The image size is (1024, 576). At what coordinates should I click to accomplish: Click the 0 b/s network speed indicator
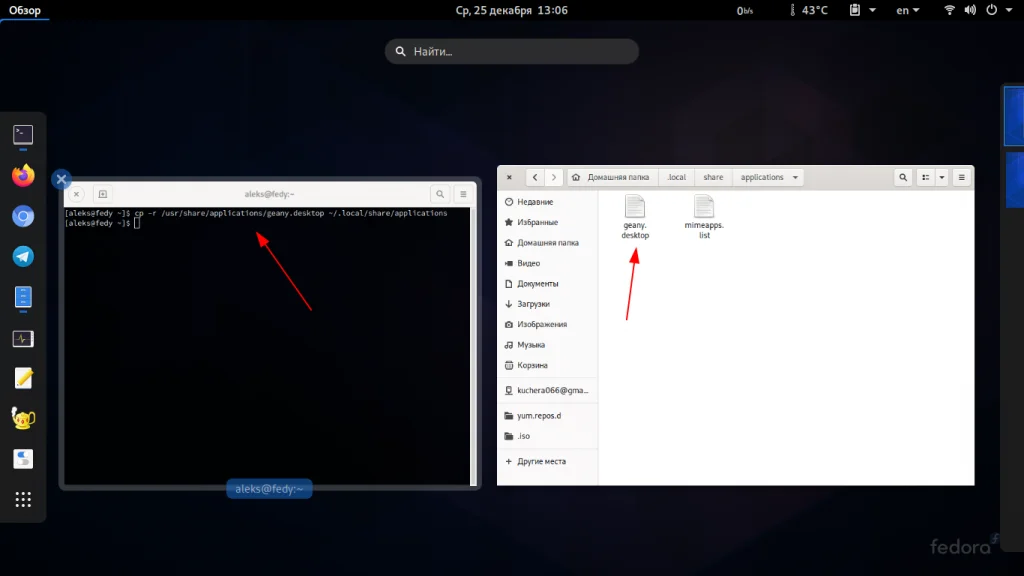[744, 10]
